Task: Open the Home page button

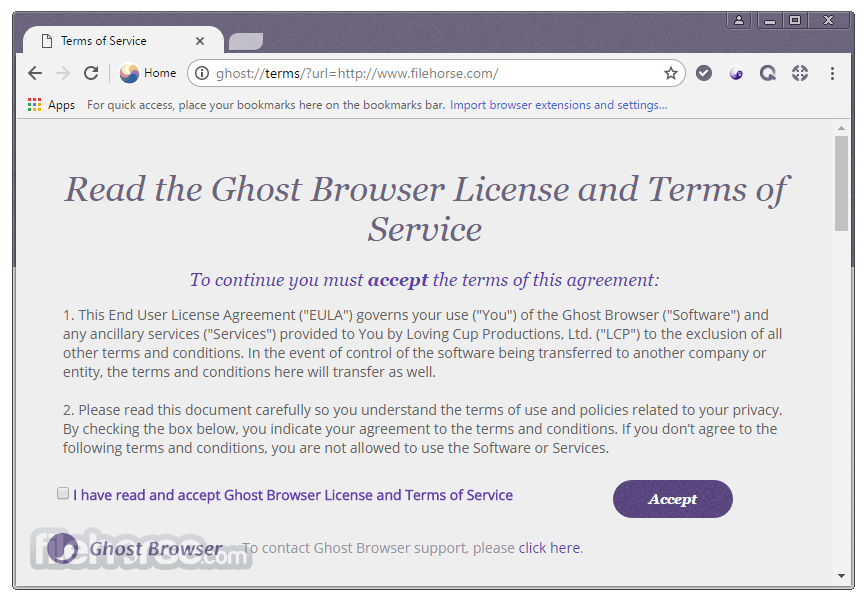Action: coord(148,73)
